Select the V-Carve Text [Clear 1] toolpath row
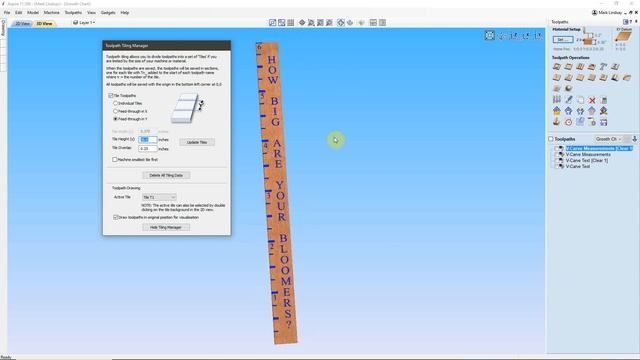640x360 pixels. point(587,160)
